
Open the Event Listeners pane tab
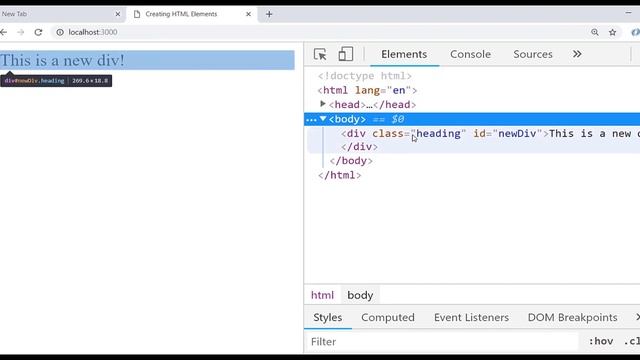471,318
